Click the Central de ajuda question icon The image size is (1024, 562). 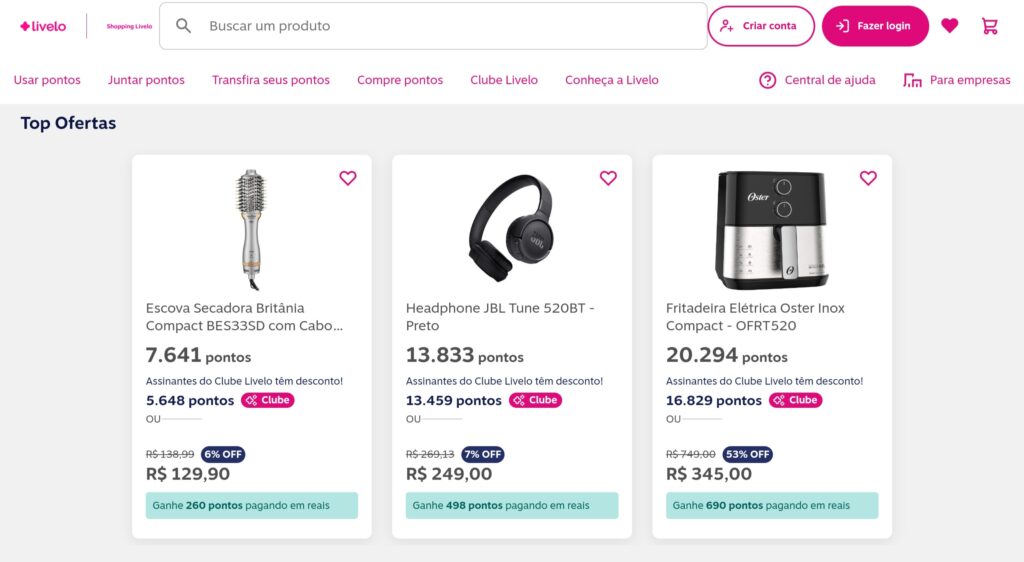point(768,80)
